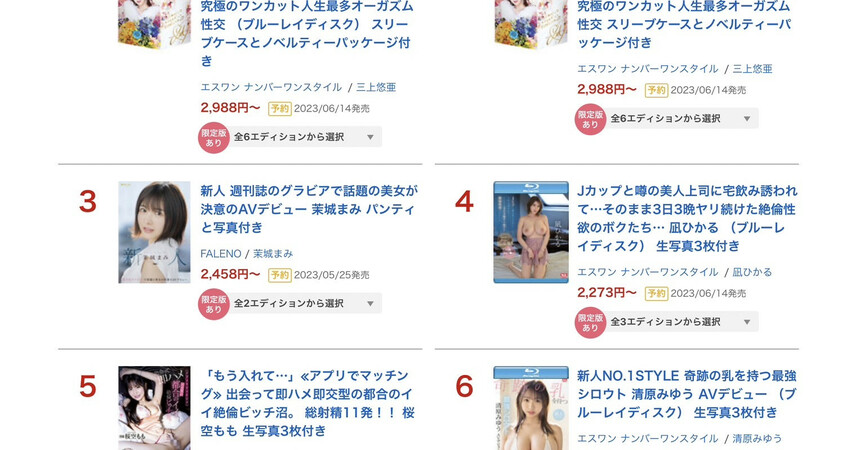Click the red rank number 5
Screen dimensions: 850x450
(x=88, y=387)
